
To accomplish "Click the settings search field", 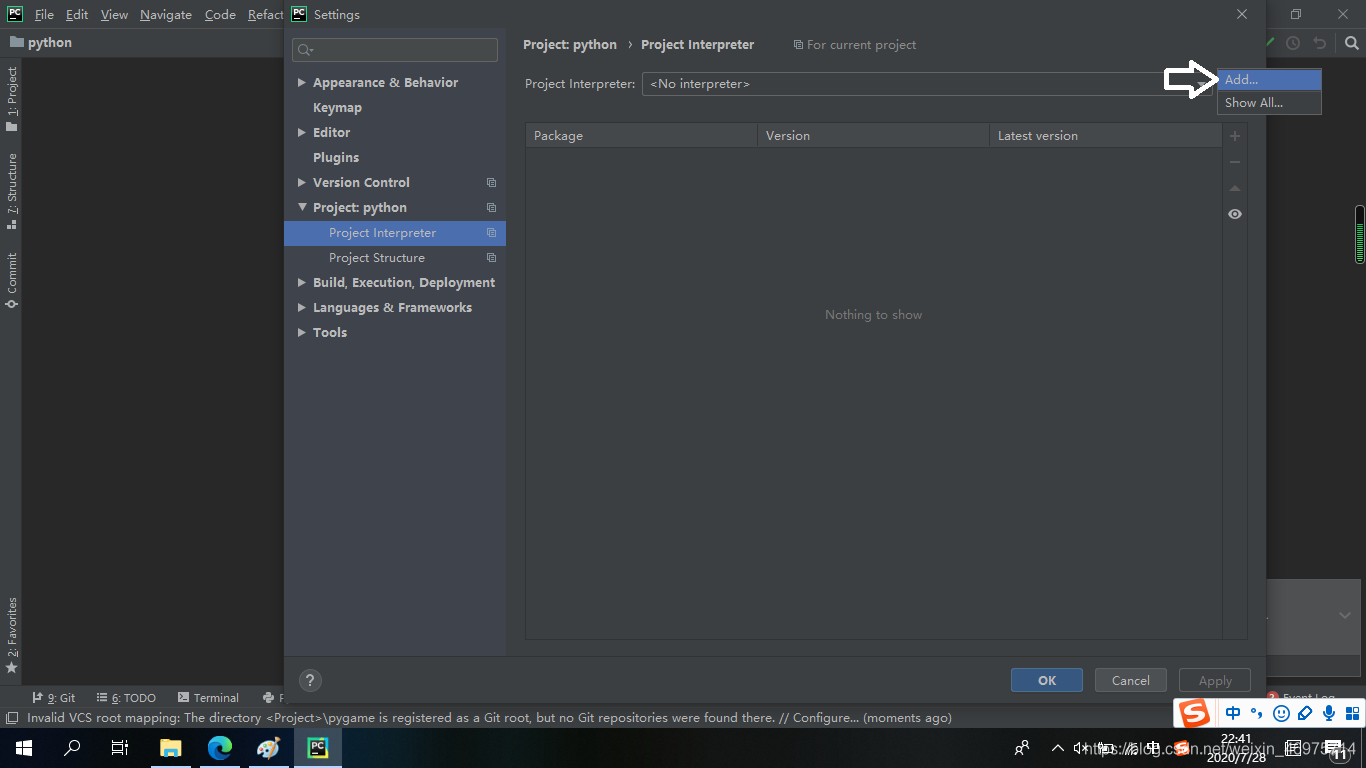I will click(x=395, y=50).
